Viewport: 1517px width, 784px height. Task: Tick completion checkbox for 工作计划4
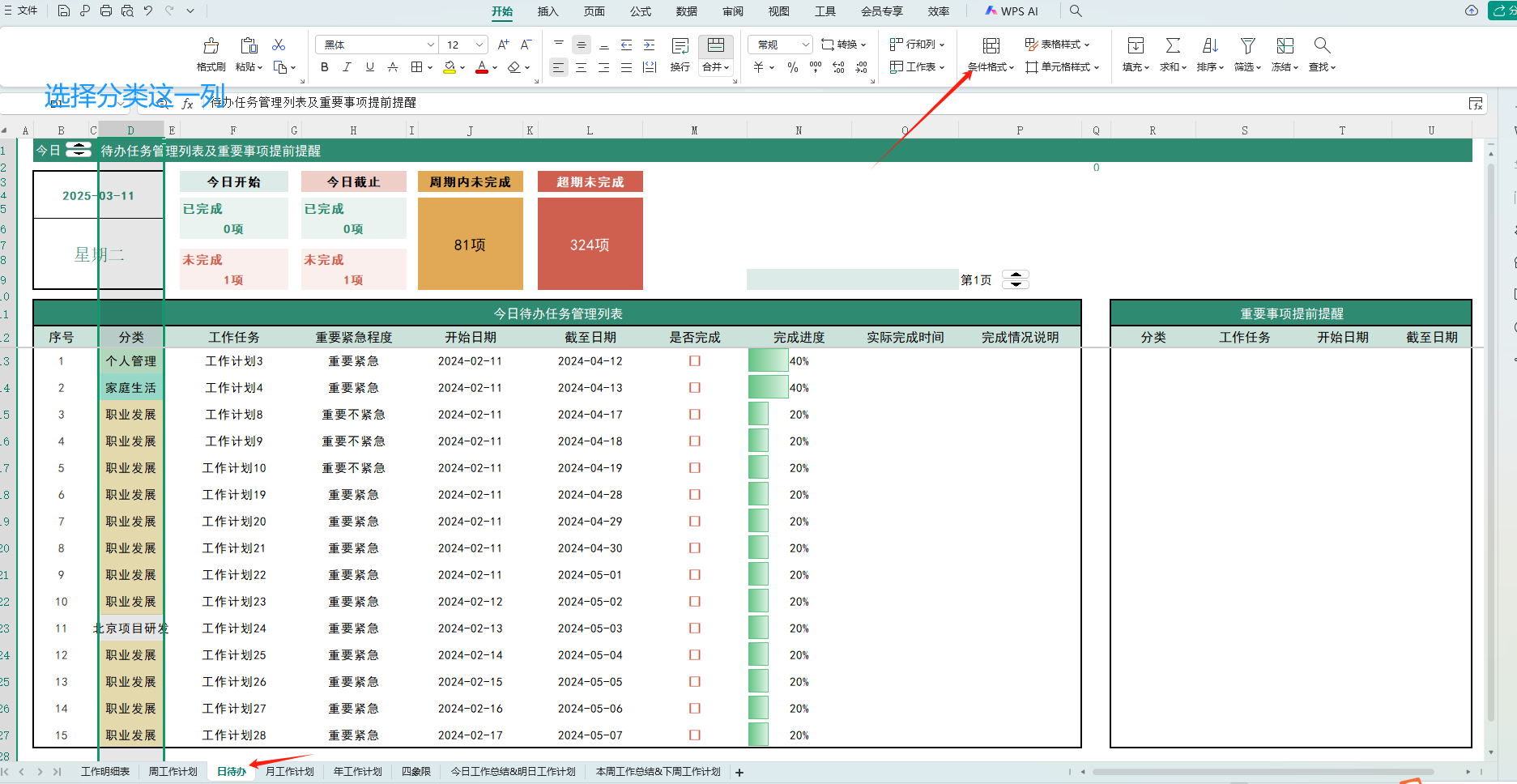click(695, 388)
